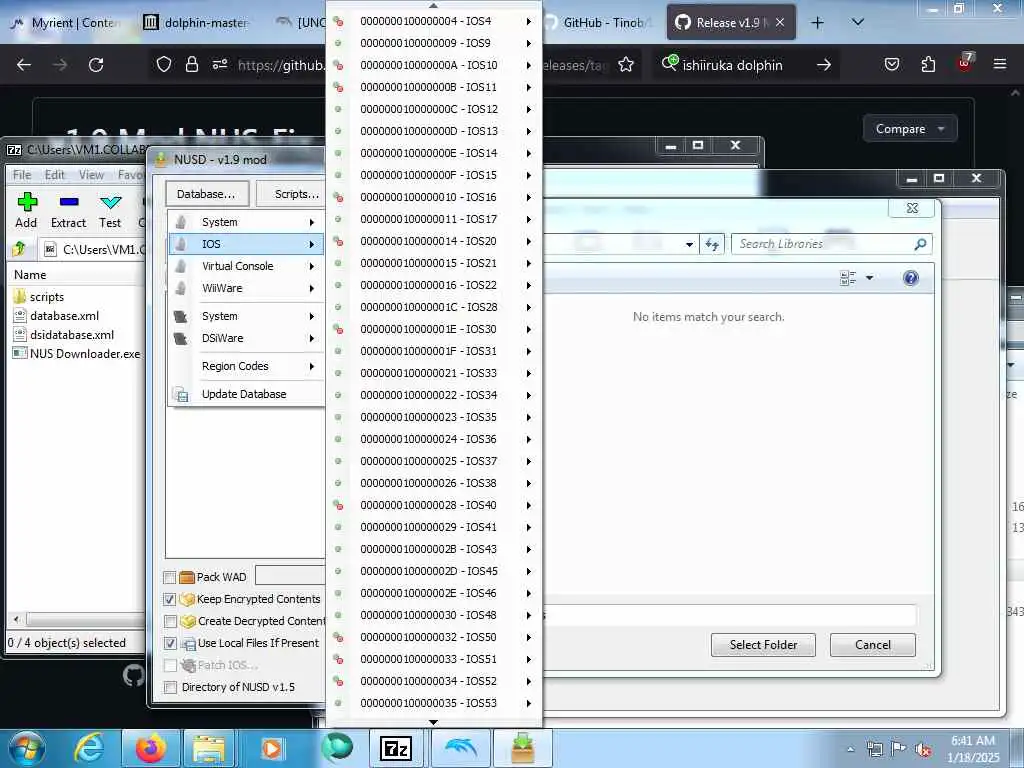Open Firefox extensions puzzle icon
This screenshot has height=768, width=1024.
tap(928, 65)
